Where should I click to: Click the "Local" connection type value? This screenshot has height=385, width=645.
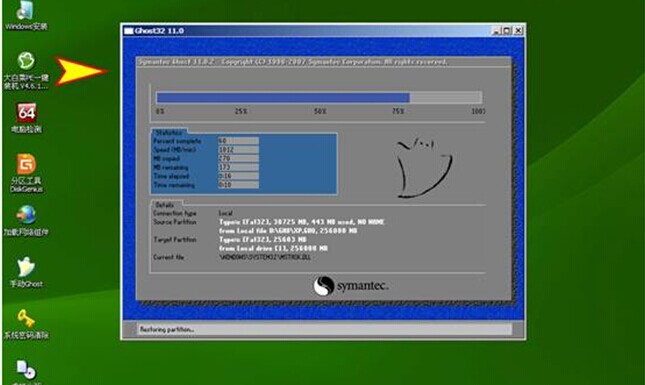point(225,213)
